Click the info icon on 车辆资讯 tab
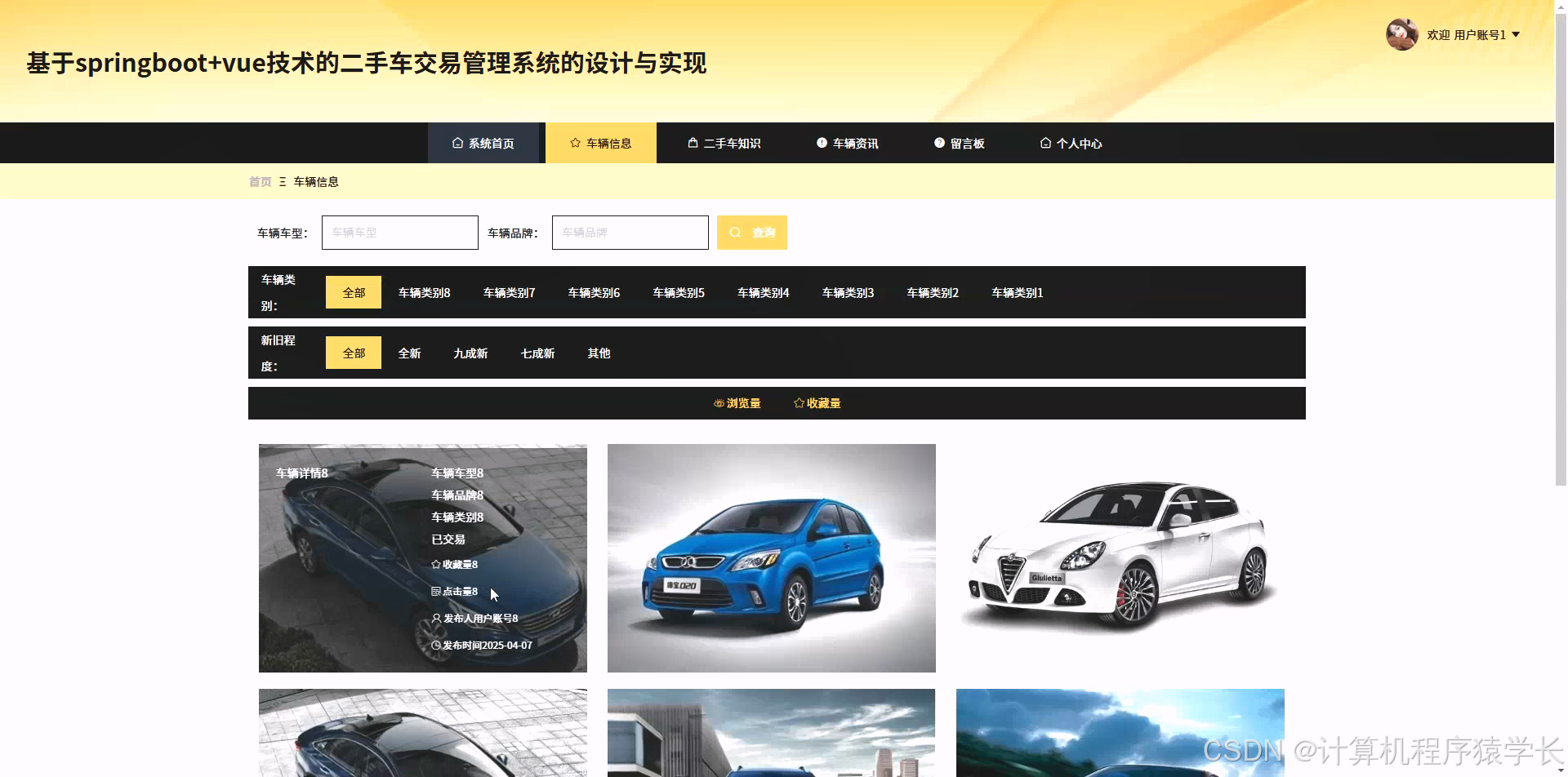 click(822, 143)
